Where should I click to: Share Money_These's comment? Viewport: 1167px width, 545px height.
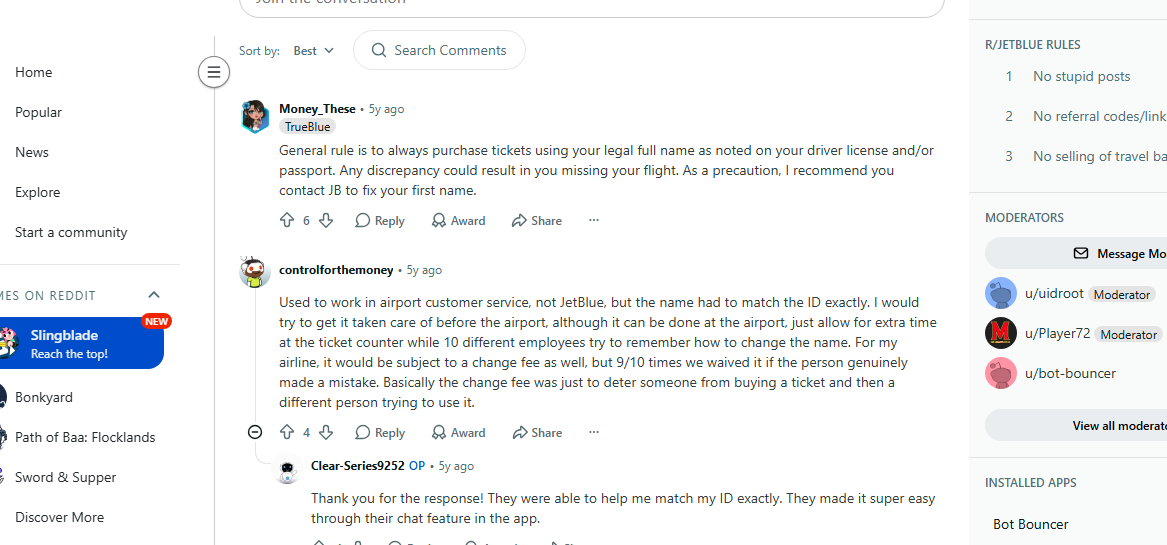click(x=537, y=220)
